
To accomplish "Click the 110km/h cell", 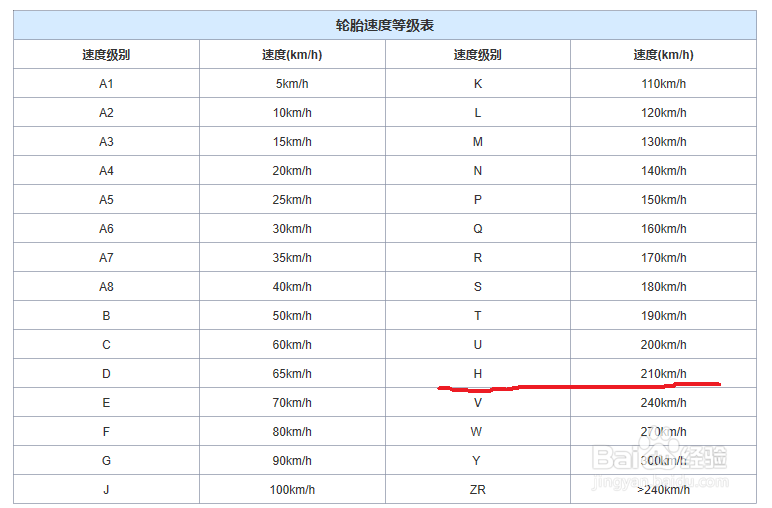I will pyautogui.click(x=663, y=84).
